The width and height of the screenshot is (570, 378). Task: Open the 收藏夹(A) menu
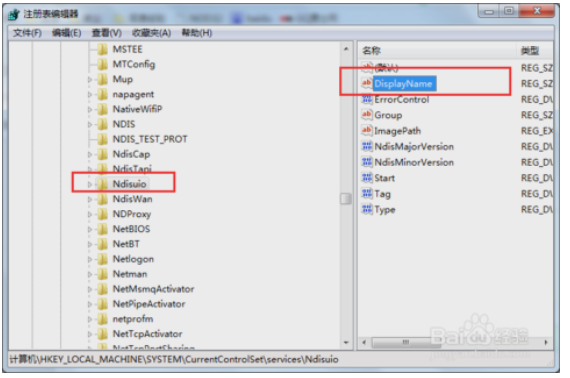pos(151,33)
